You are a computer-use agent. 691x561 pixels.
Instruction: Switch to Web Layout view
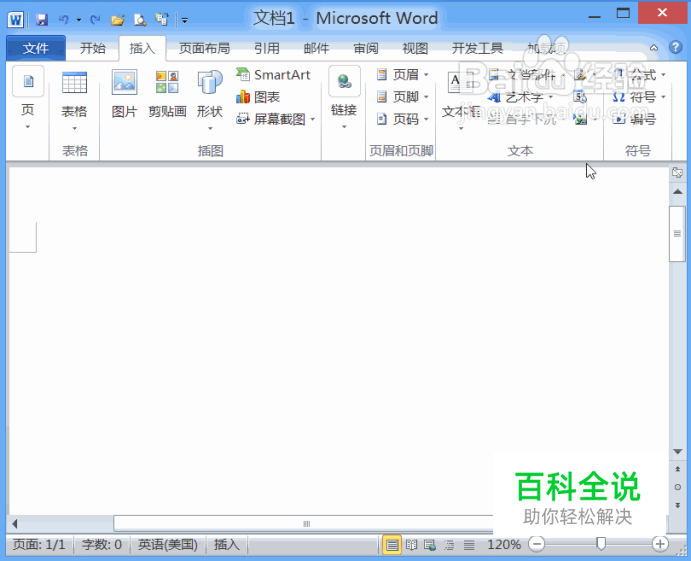coord(430,545)
